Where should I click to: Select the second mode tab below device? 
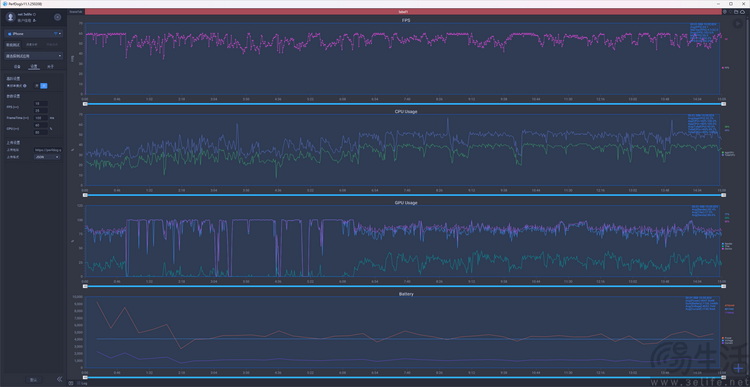click(x=32, y=44)
